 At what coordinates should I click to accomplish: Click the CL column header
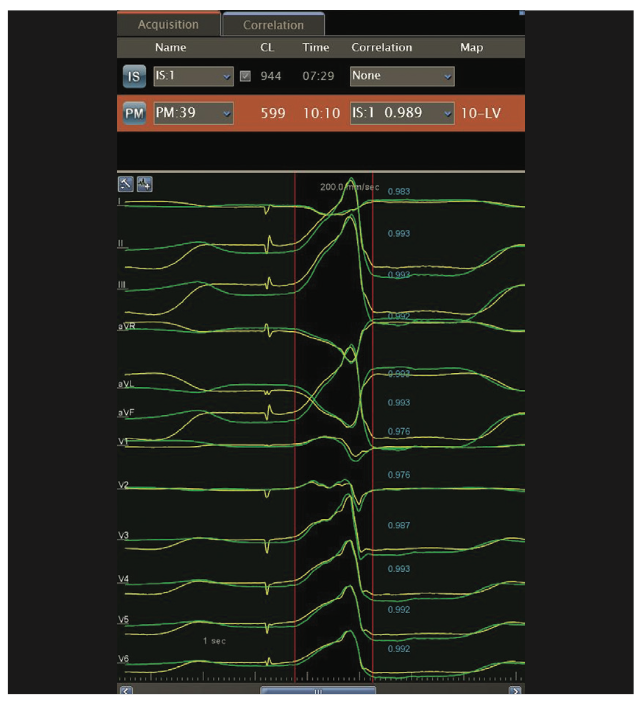(267, 47)
